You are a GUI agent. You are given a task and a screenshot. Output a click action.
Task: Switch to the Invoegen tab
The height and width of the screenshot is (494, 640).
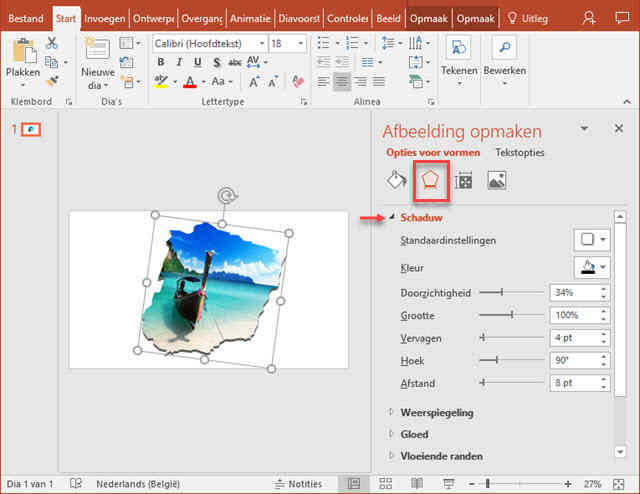pos(104,19)
